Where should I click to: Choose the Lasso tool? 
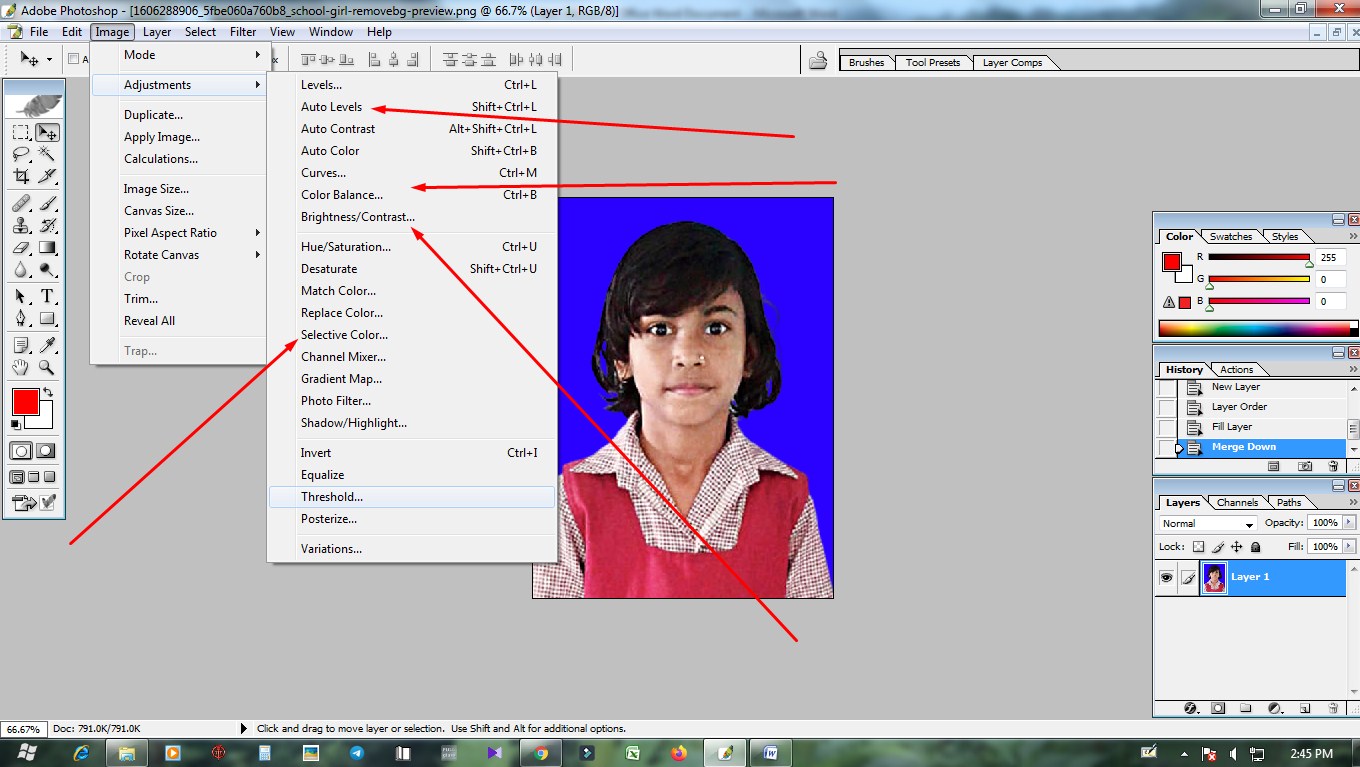click(x=21, y=155)
